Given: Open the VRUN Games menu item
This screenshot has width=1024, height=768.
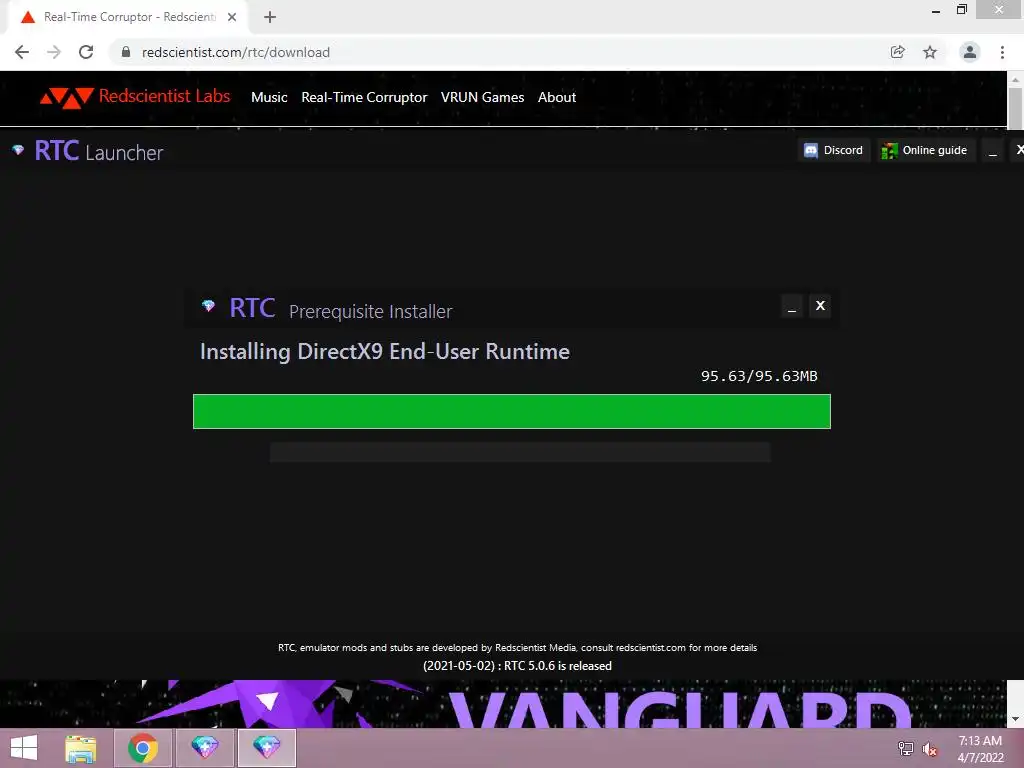Looking at the screenshot, I should pos(482,97).
